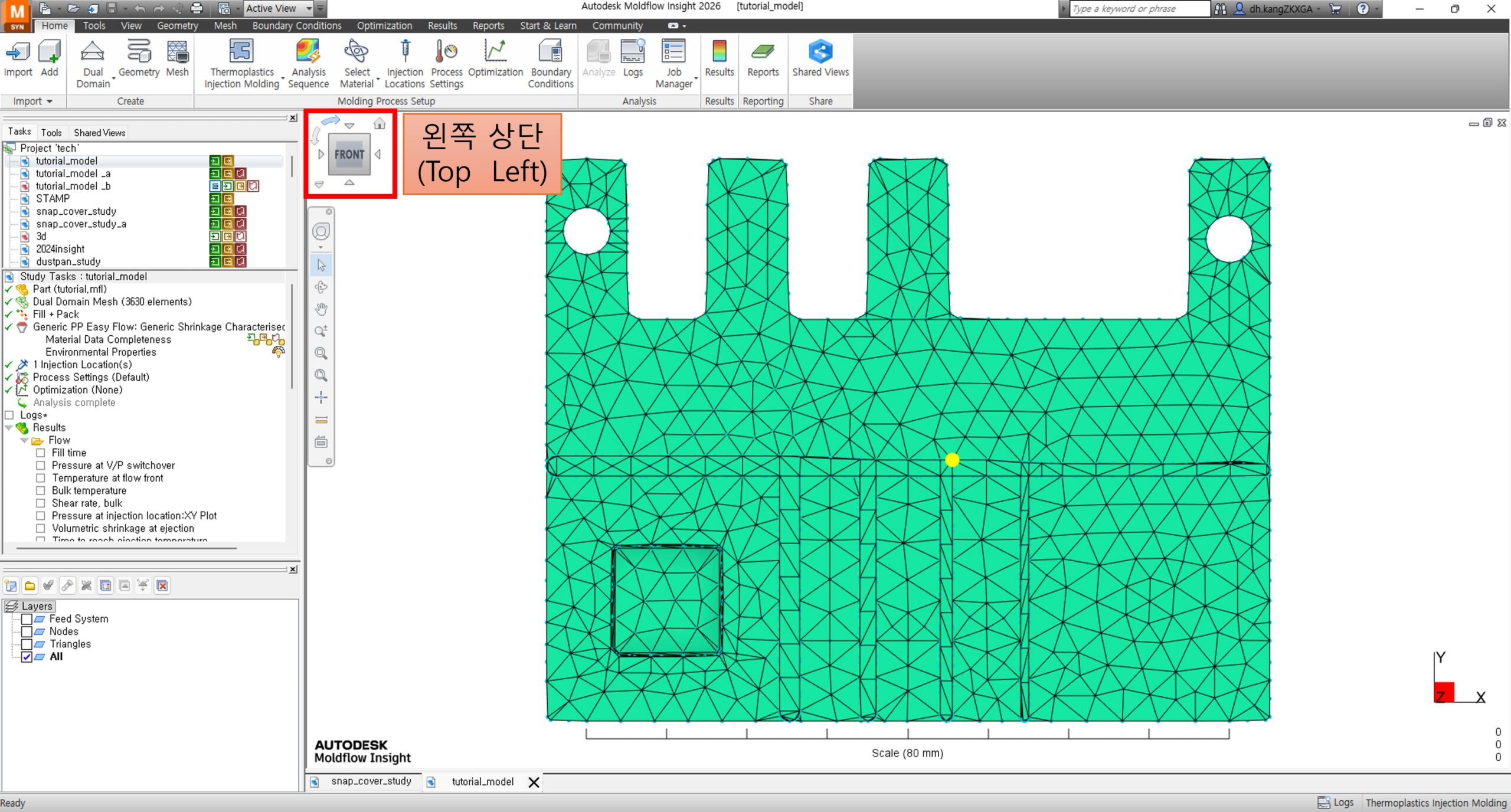The image size is (1511, 812).
Task: Activate the Pan hand tool
Action: coord(321,309)
